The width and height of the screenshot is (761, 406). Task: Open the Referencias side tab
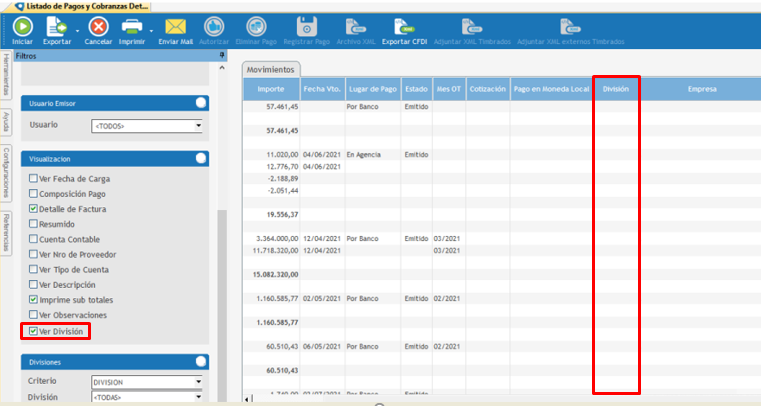click(6, 232)
